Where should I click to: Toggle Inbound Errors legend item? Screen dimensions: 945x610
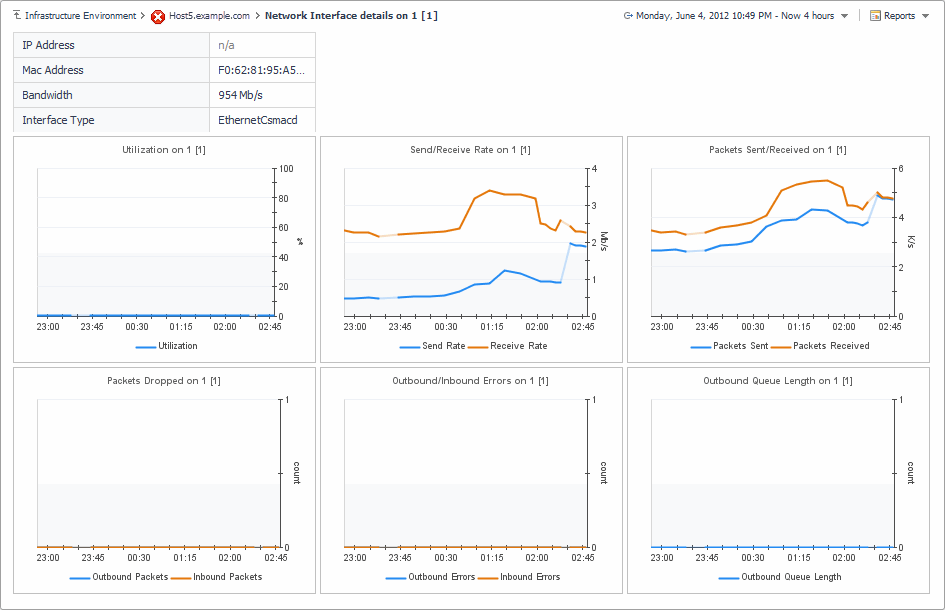[x=518, y=577]
